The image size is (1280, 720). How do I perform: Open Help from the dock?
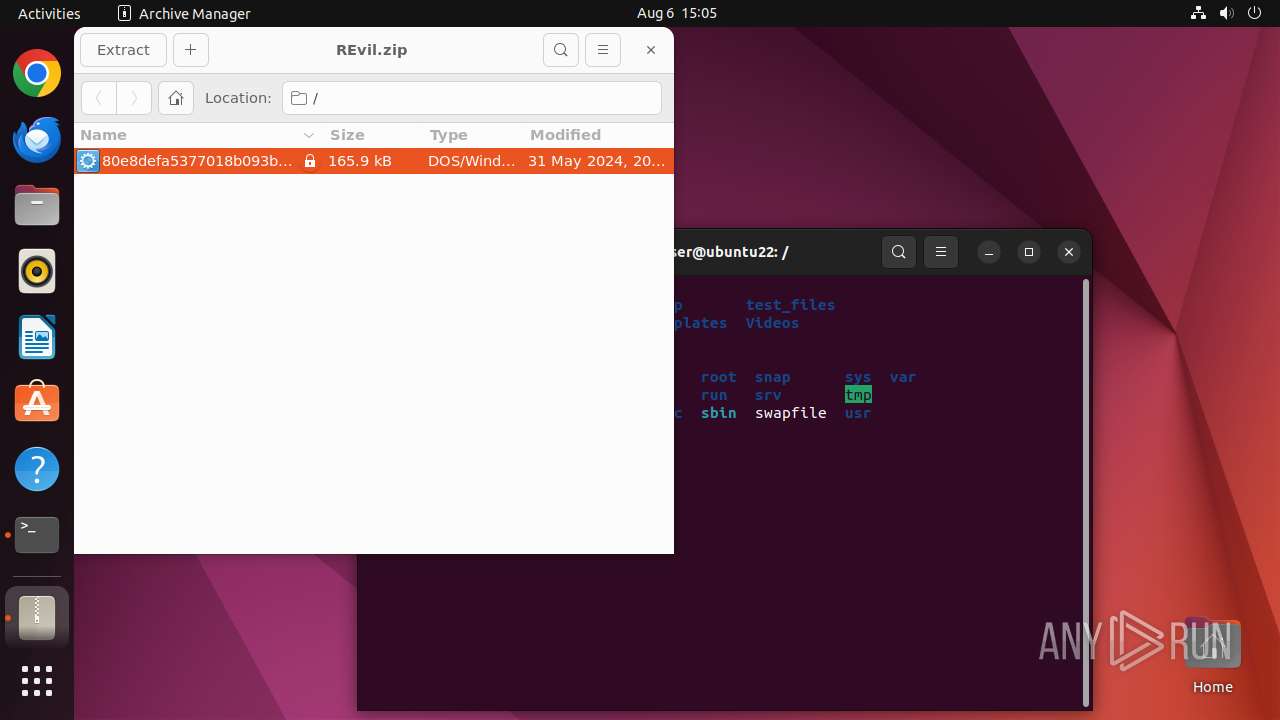[x=37, y=469]
